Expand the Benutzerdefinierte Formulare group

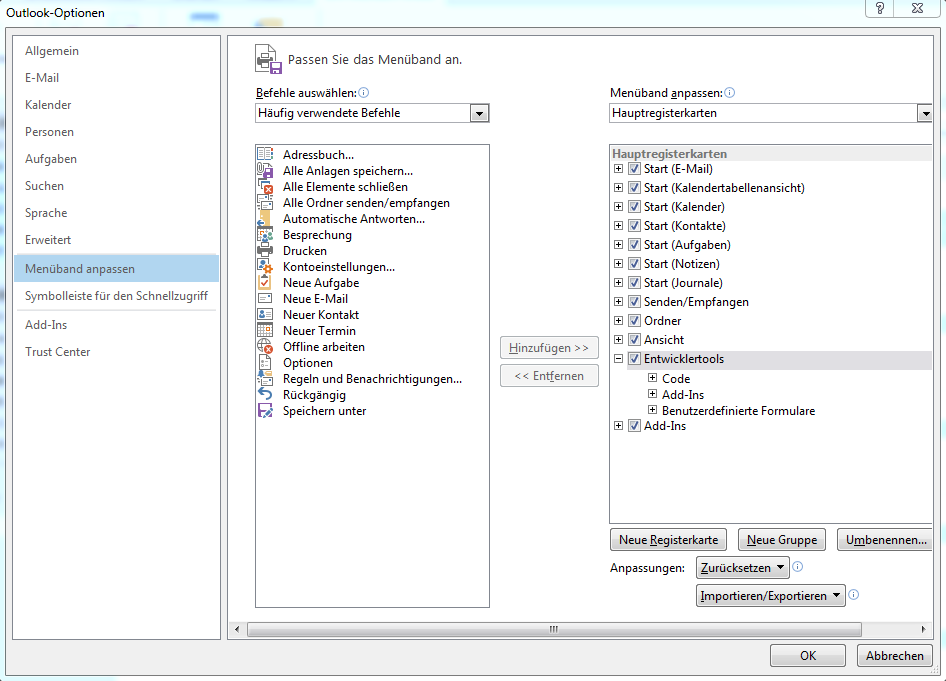652,410
